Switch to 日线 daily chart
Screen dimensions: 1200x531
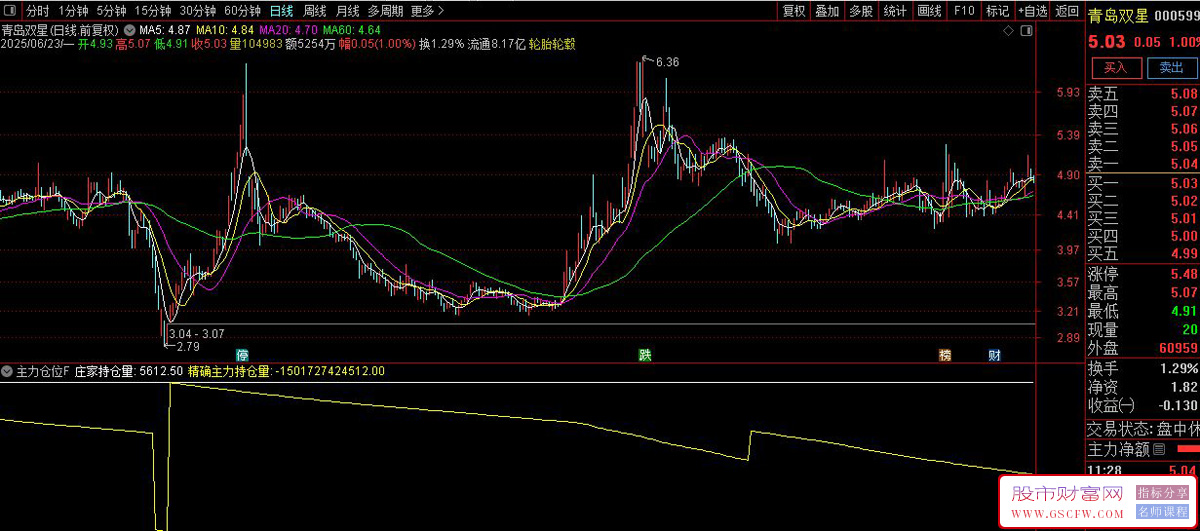[x=282, y=11]
